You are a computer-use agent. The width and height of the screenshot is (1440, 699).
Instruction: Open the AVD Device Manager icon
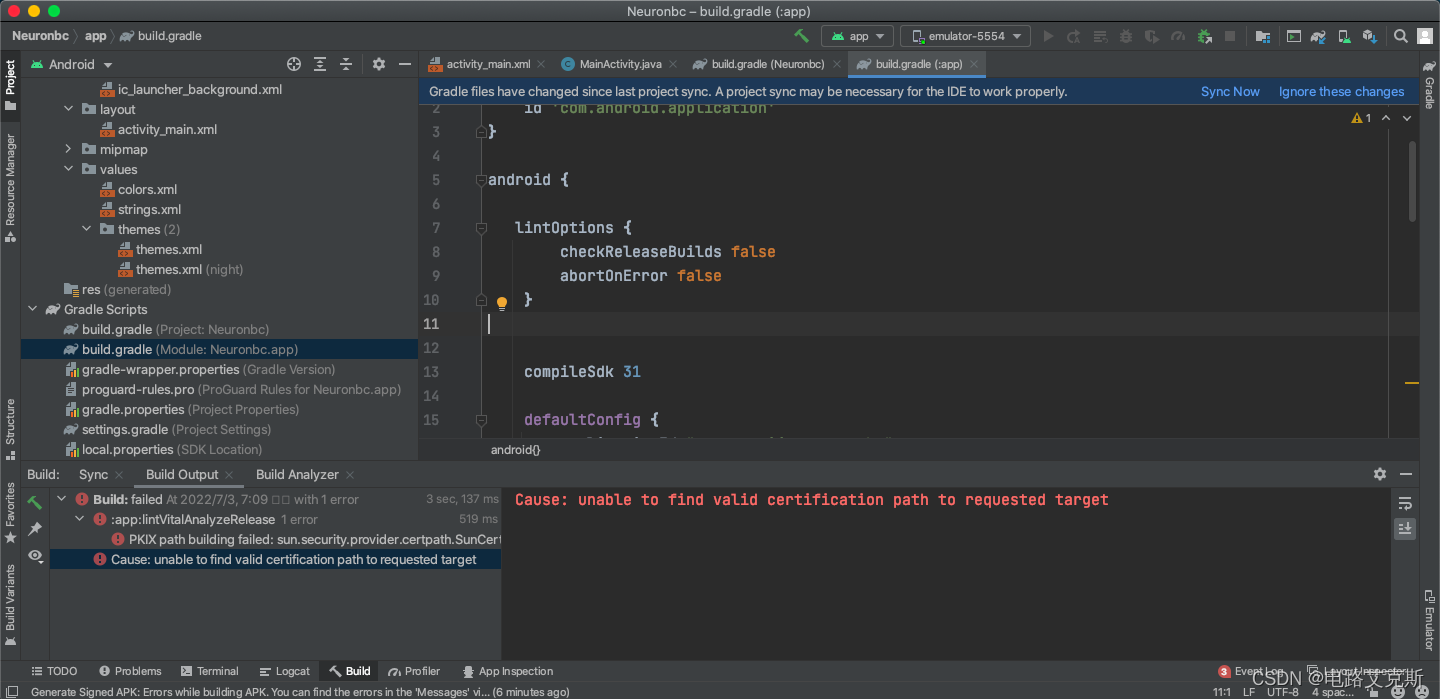coord(1345,36)
